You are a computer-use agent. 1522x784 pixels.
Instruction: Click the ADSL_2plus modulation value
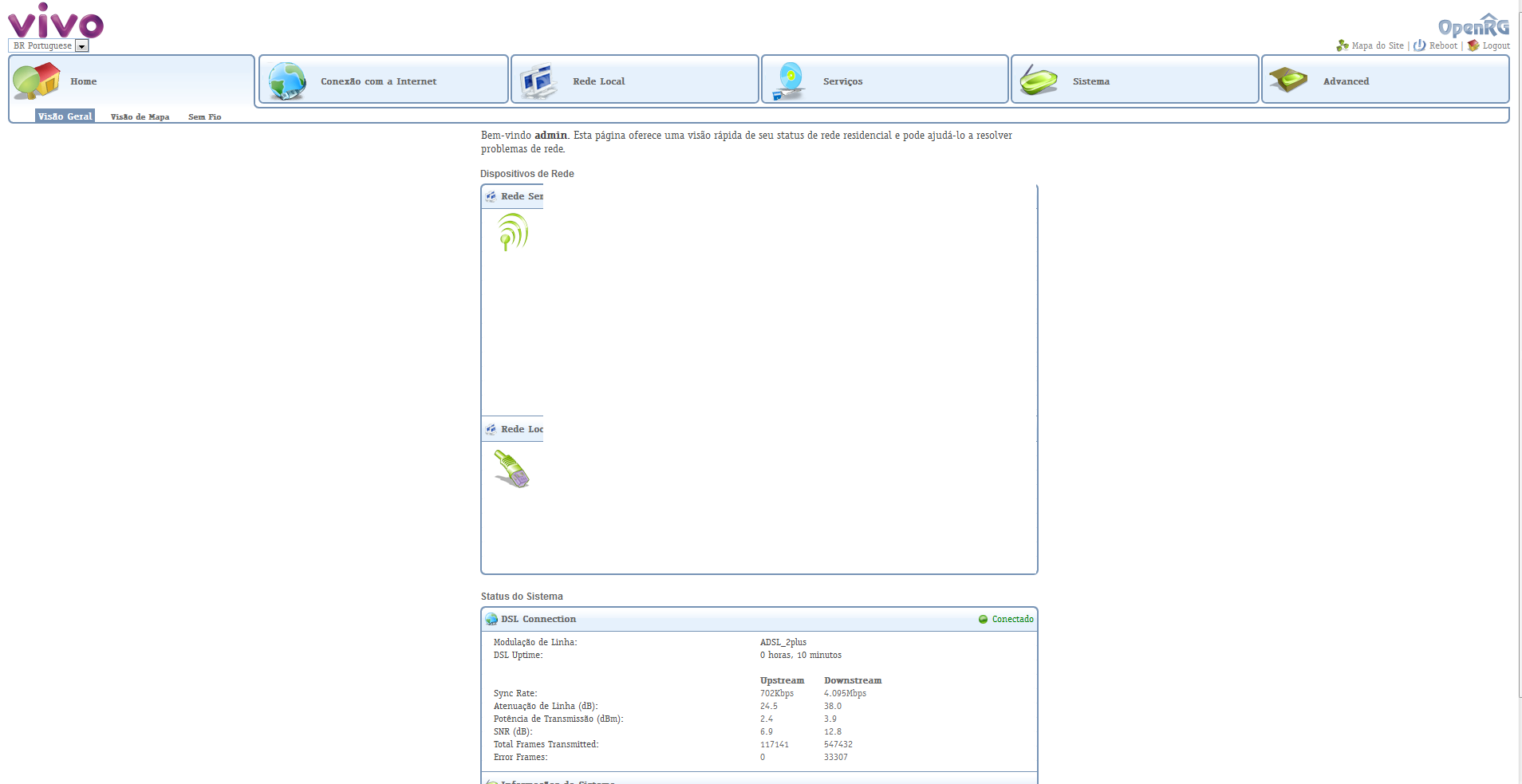tap(783, 643)
